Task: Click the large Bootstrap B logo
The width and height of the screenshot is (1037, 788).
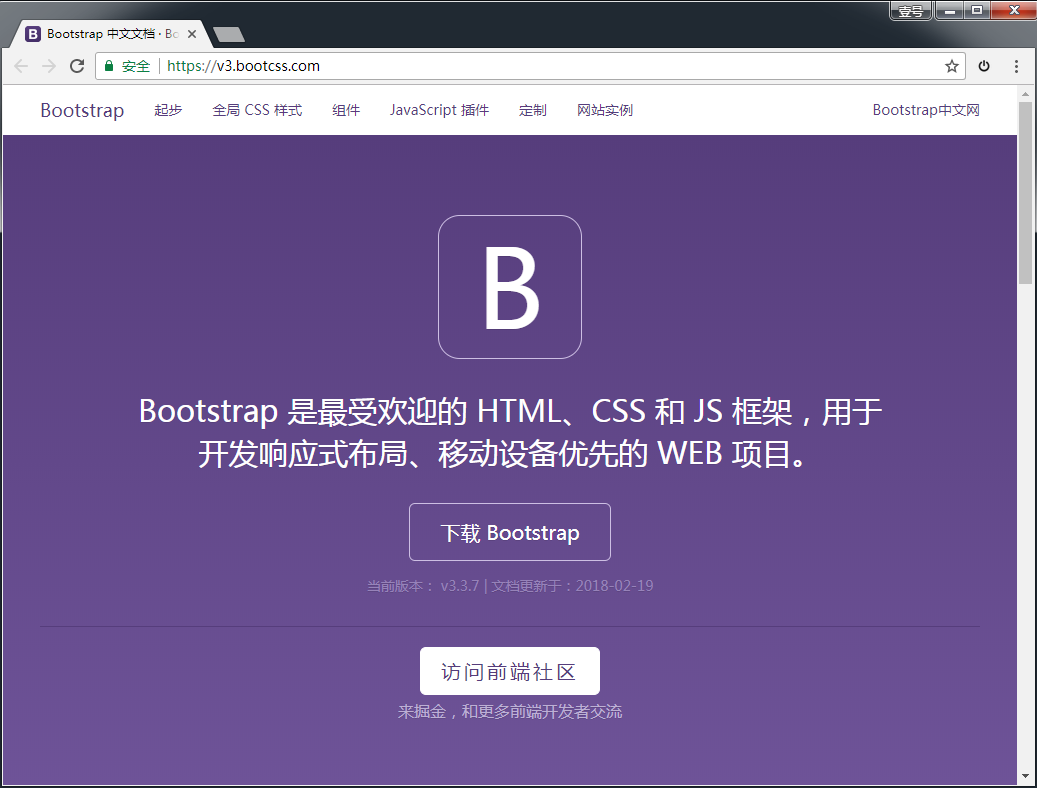Action: click(x=510, y=286)
